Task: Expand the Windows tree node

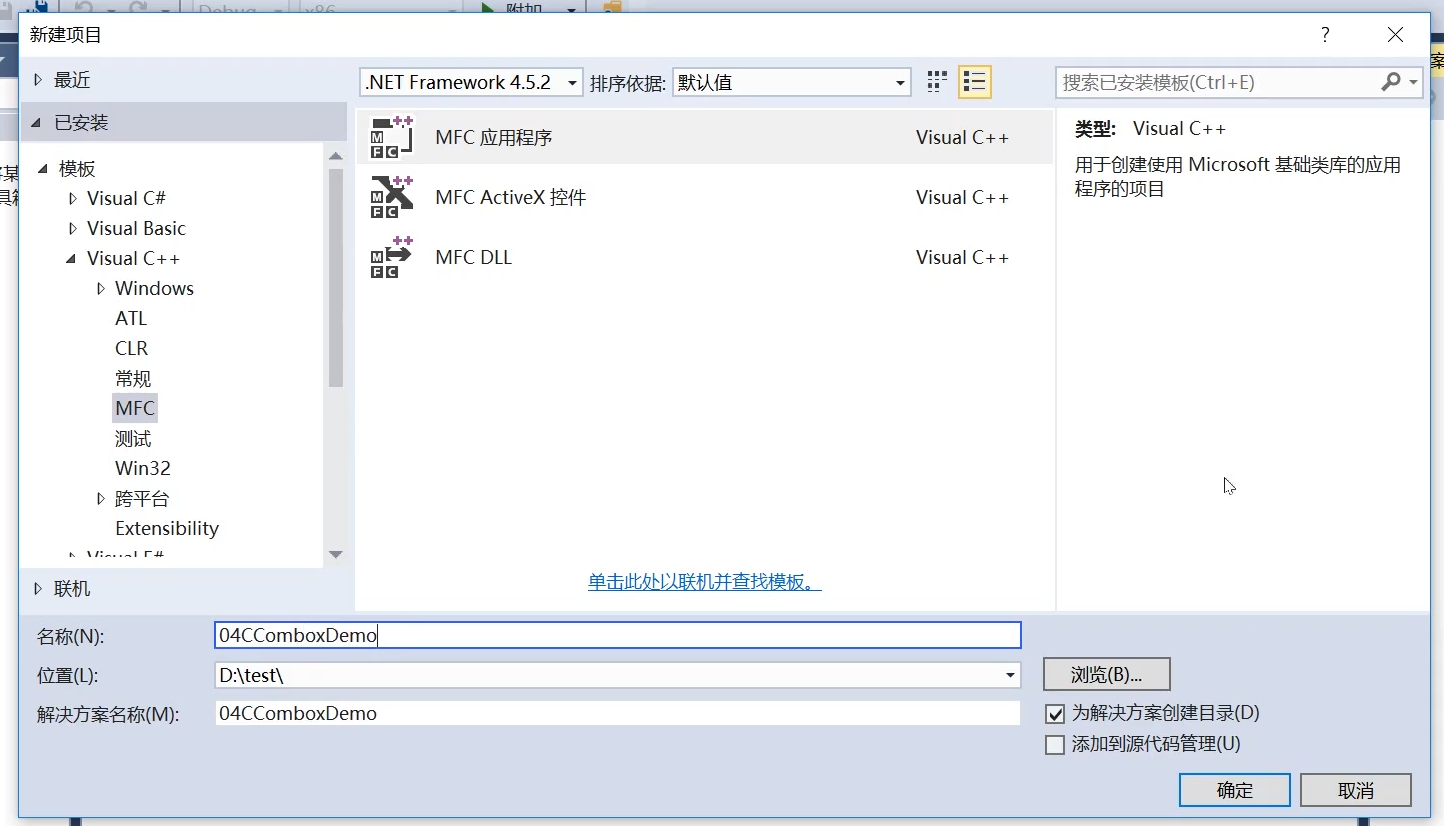Action: tap(100, 289)
